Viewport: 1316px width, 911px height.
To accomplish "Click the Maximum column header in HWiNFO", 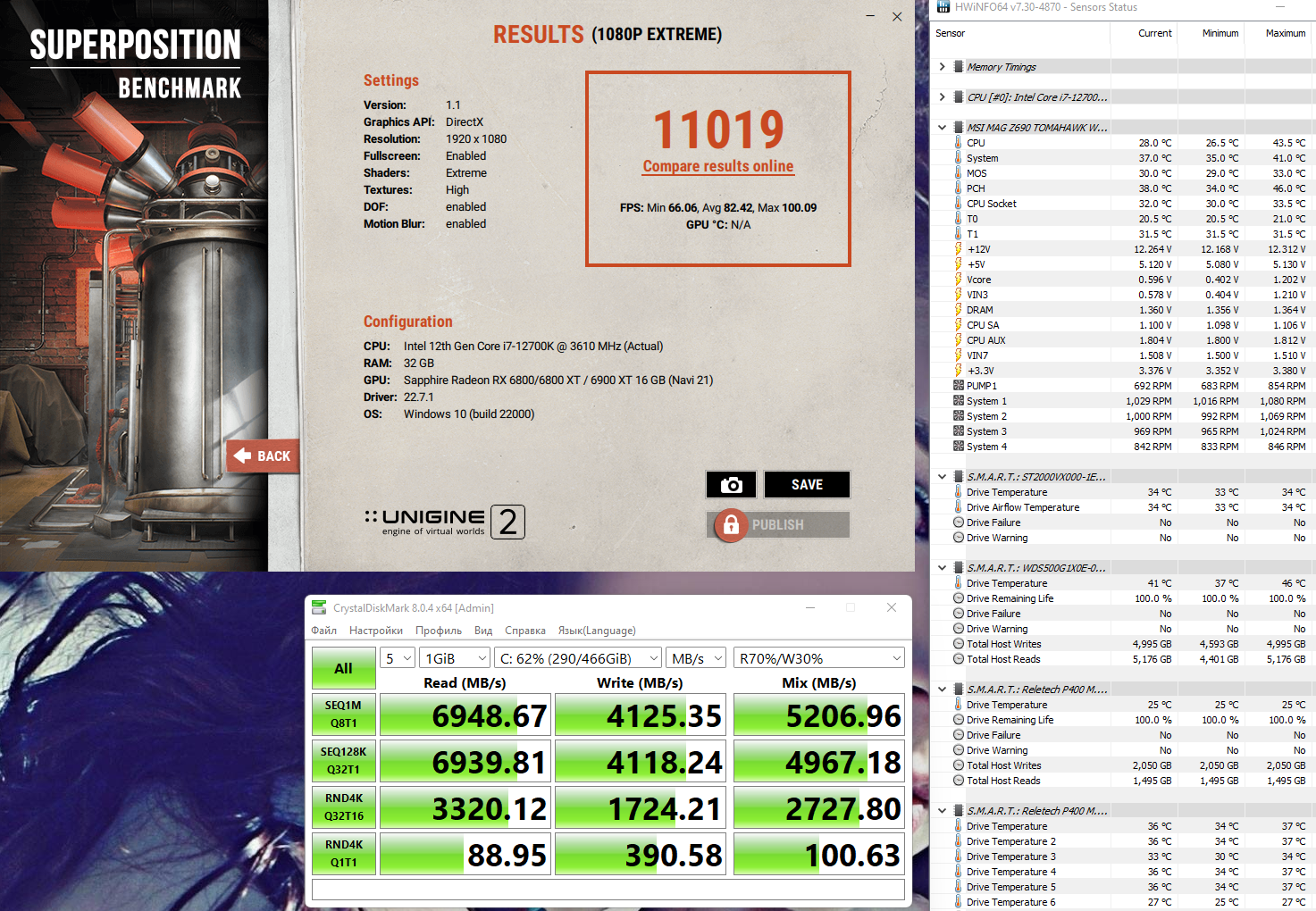I will (x=1279, y=33).
